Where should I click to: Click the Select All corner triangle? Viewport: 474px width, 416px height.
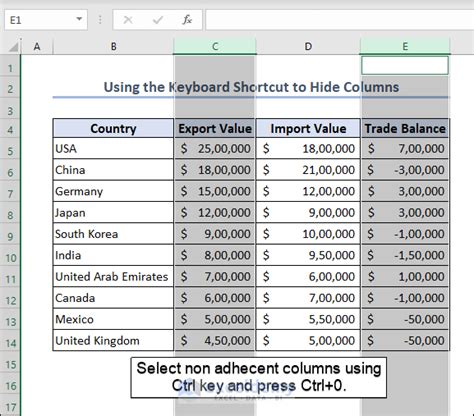tap(13, 47)
